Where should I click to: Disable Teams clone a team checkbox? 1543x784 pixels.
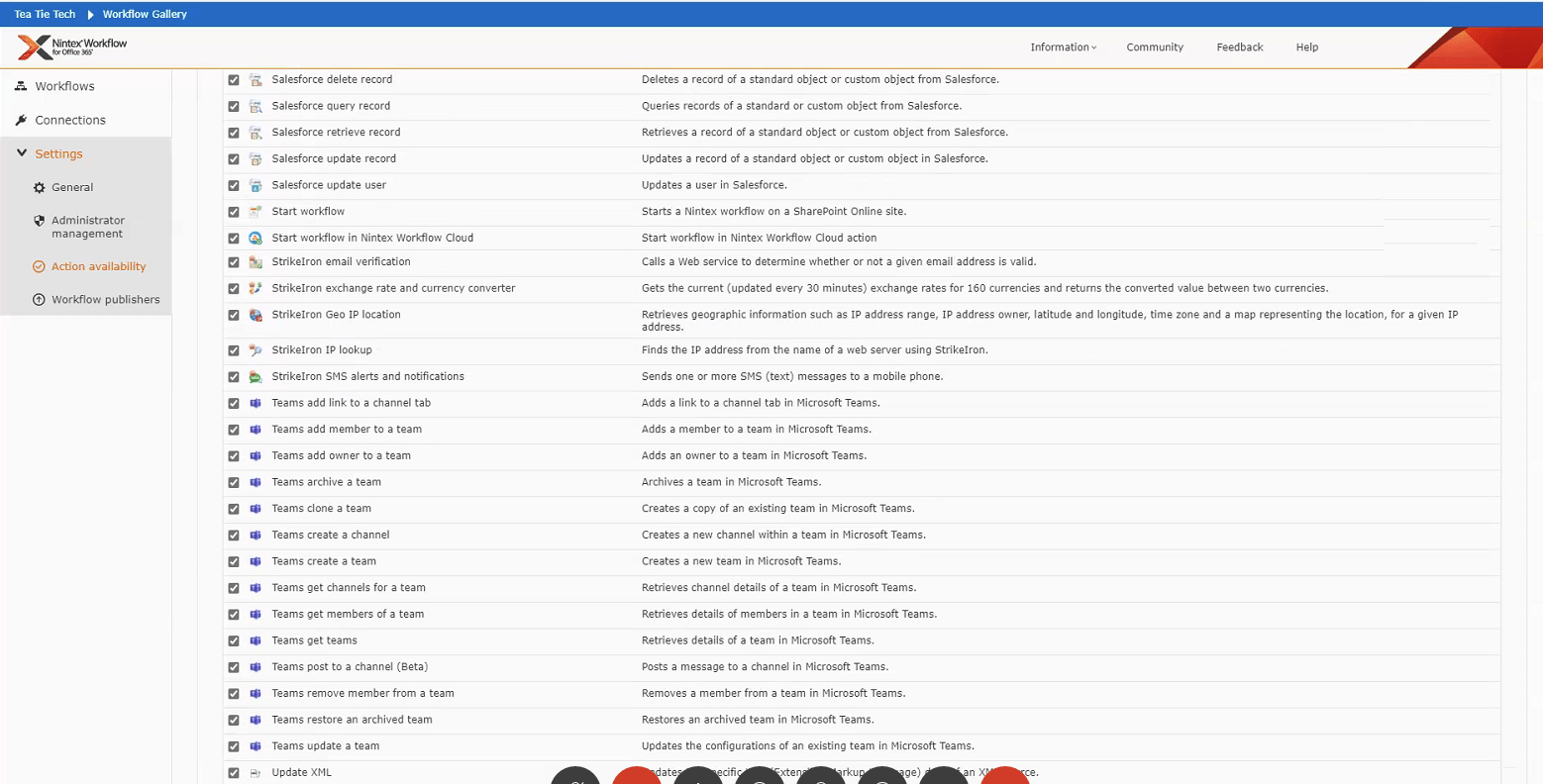coord(234,509)
